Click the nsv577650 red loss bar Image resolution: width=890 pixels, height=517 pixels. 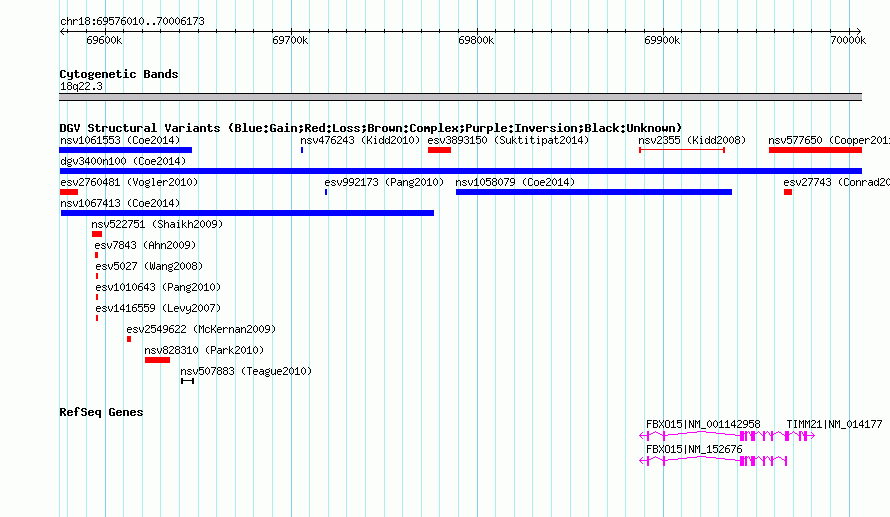tap(816, 150)
